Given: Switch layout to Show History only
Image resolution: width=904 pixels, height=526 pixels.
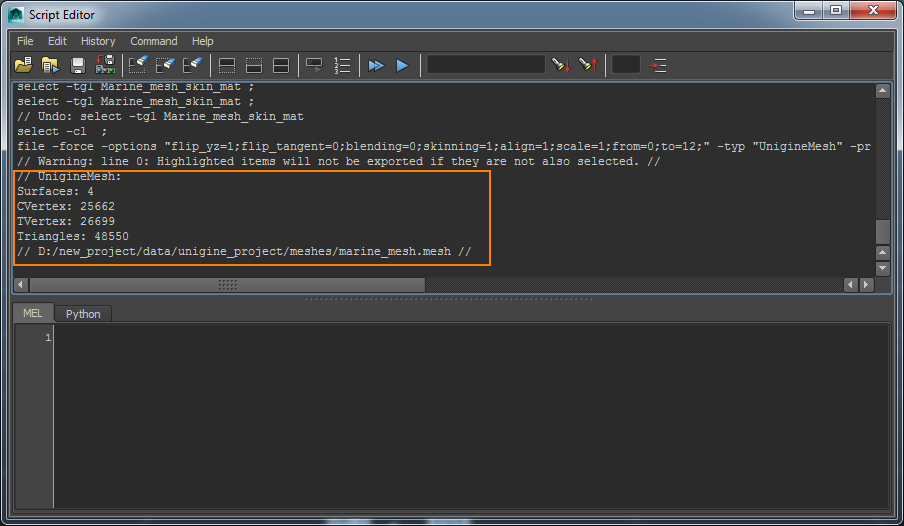Looking at the screenshot, I should pos(227,65).
